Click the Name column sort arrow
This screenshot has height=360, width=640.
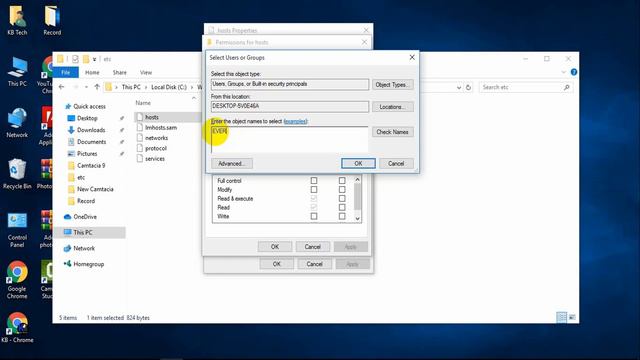click(194, 98)
